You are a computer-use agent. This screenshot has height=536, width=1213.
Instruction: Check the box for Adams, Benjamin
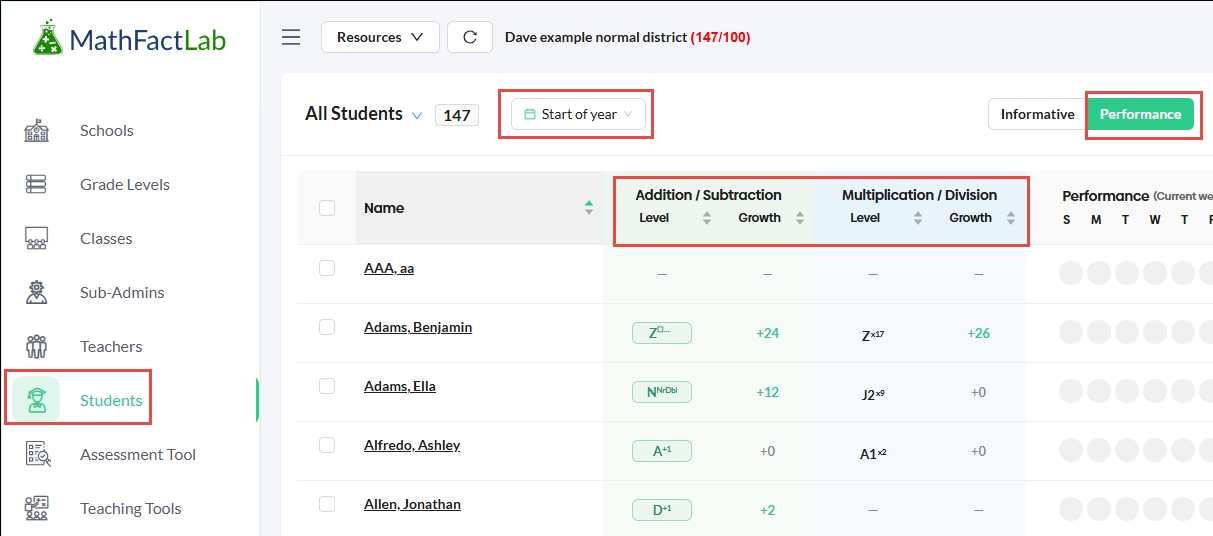[x=327, y=327]
